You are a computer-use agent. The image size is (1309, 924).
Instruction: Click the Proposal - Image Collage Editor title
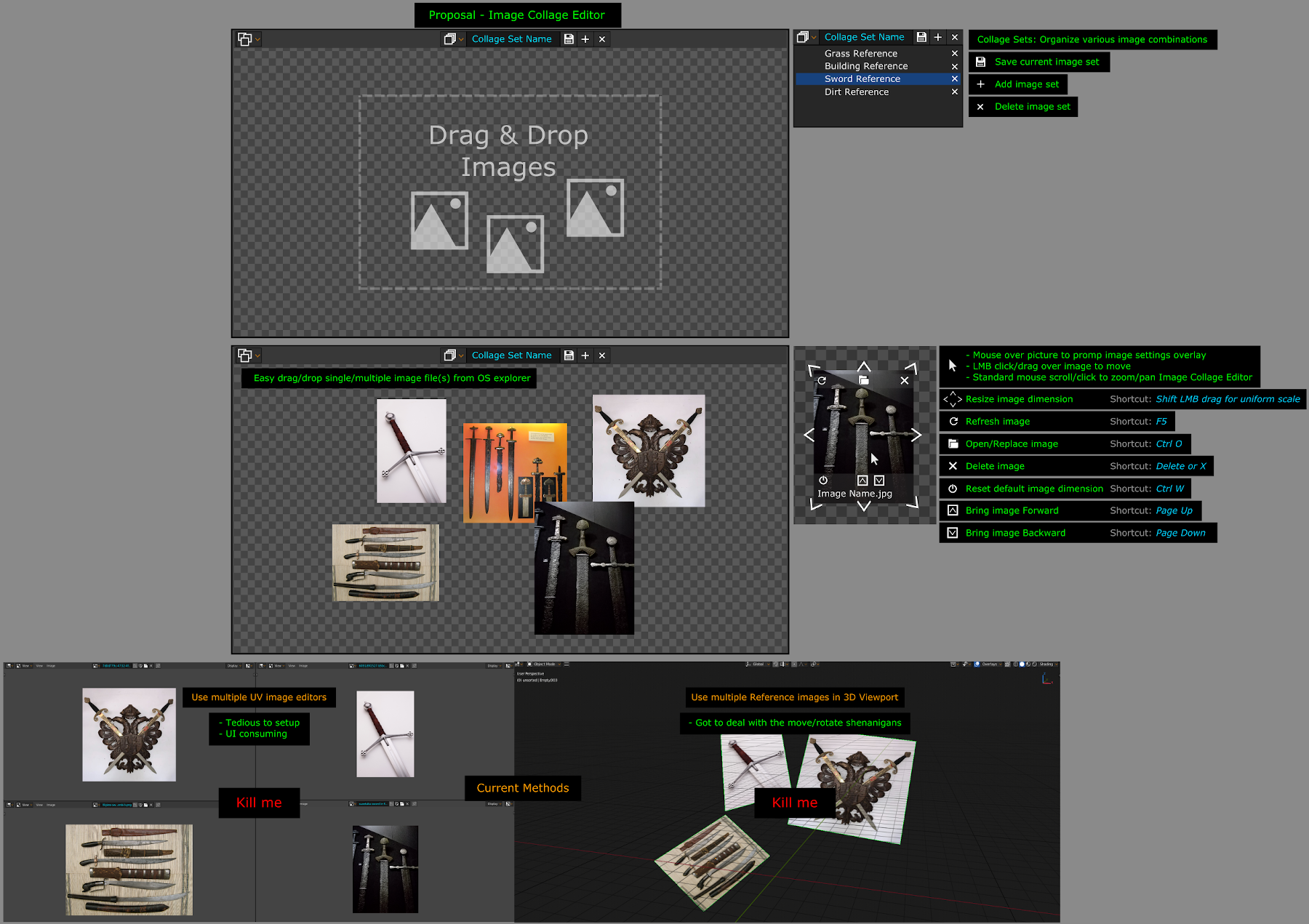point(517,15)
